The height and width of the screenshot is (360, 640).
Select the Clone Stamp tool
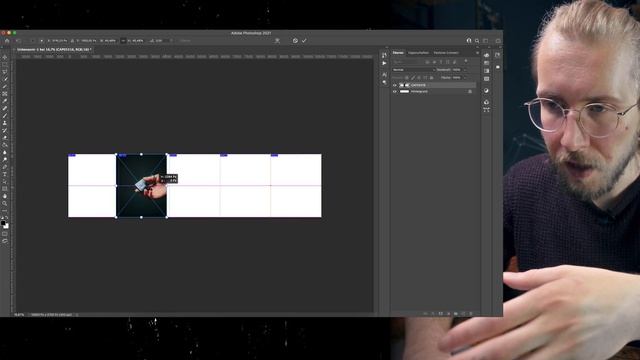[5, 123]
